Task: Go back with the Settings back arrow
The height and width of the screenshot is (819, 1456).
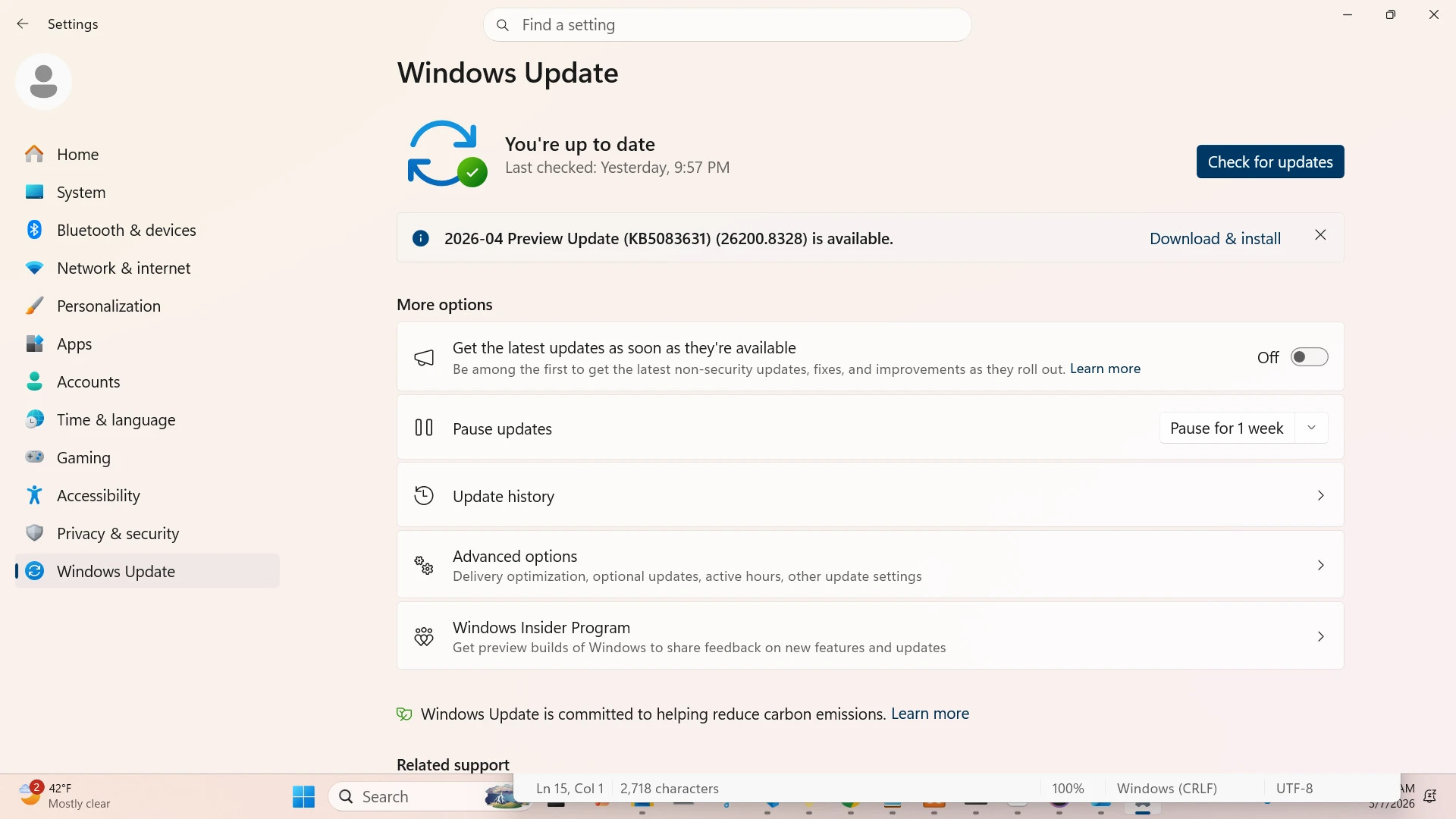Action: pos(23,24)
